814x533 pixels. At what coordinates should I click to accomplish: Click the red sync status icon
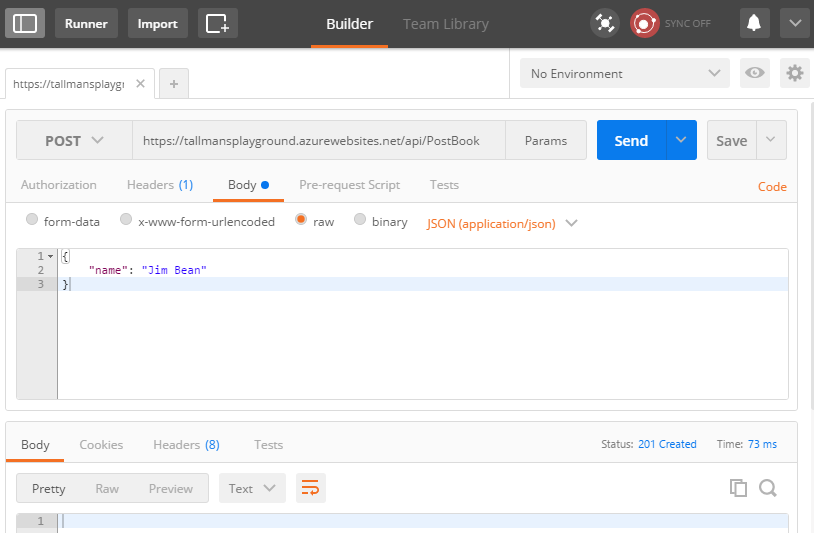[x=644, y=23]
